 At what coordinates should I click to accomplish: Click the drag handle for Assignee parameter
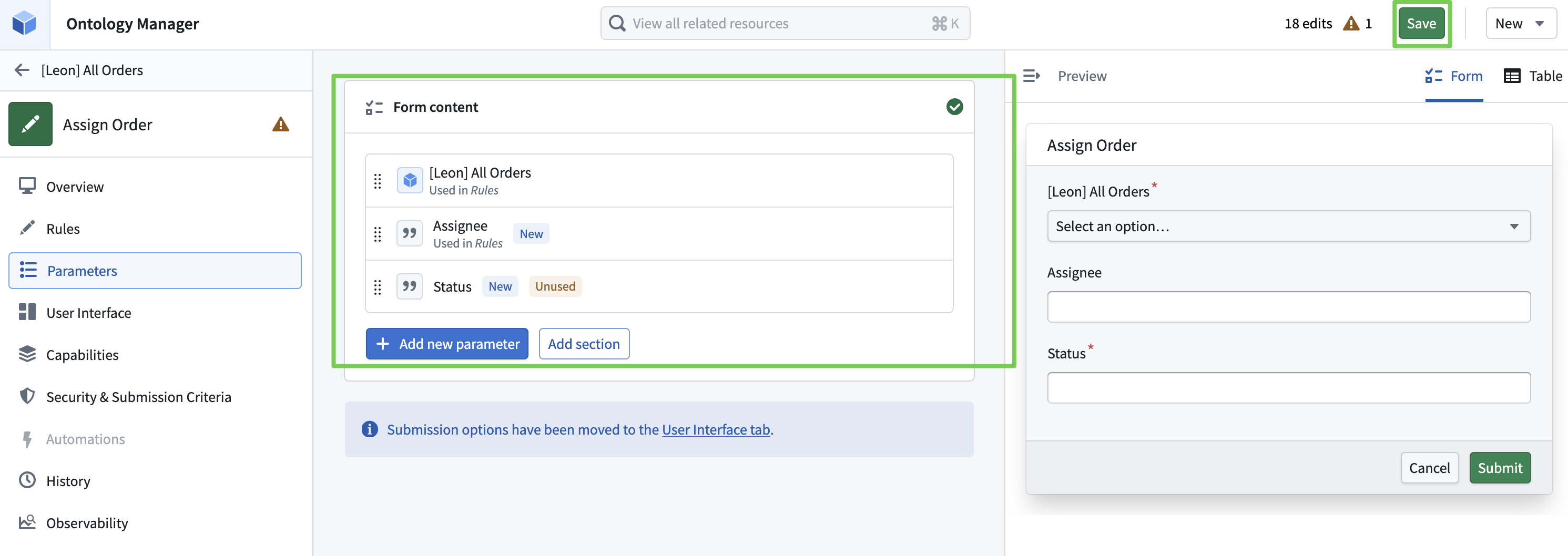coord(378,234)
